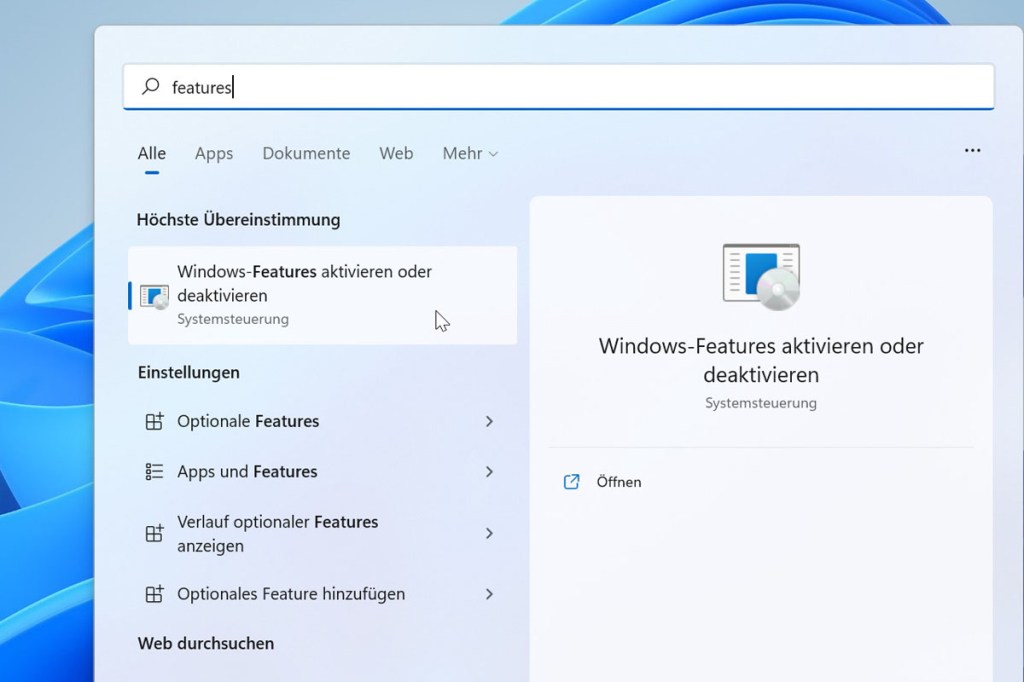Expand the Optionale Features chevron

coord(489,421)
